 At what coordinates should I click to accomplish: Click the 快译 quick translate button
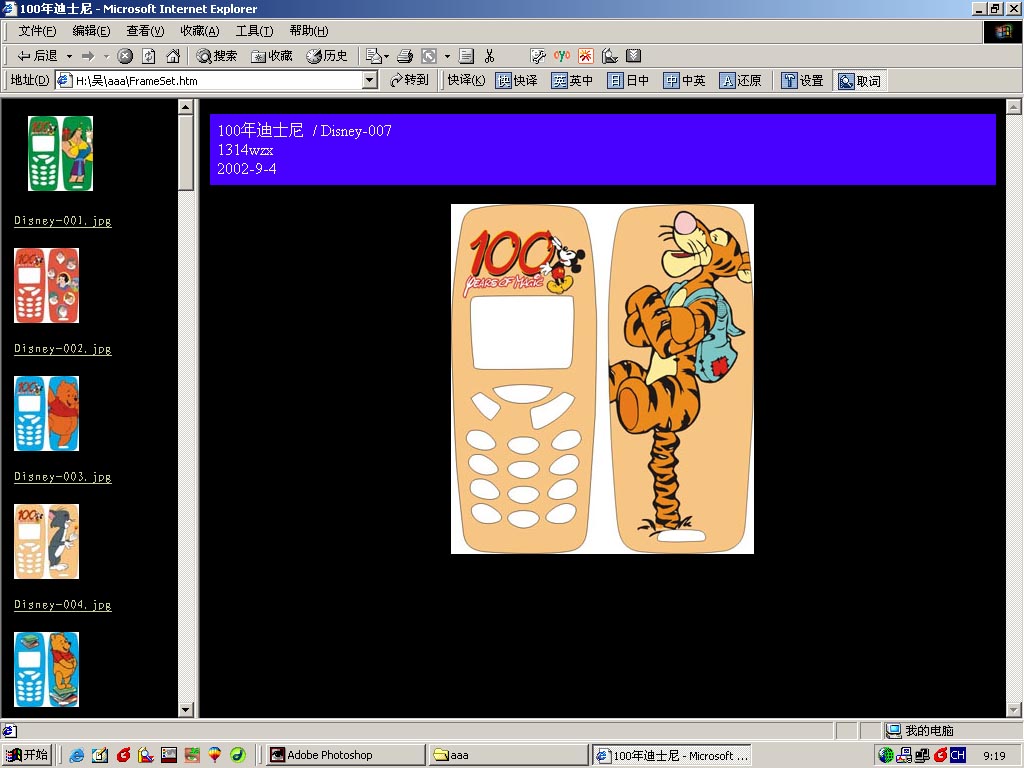[517, 81]
